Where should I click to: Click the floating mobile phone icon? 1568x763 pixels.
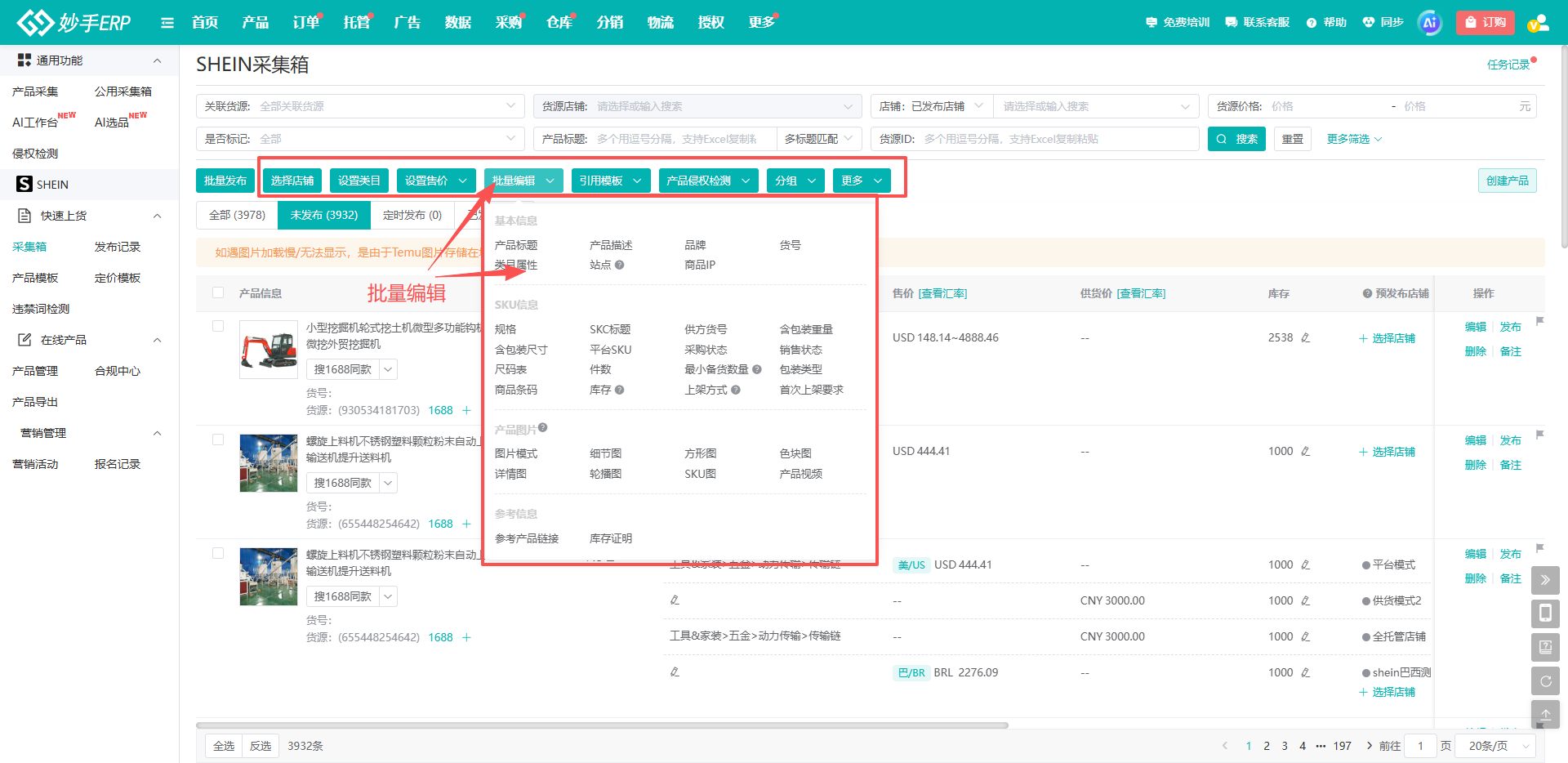(x=1545, y=614)
